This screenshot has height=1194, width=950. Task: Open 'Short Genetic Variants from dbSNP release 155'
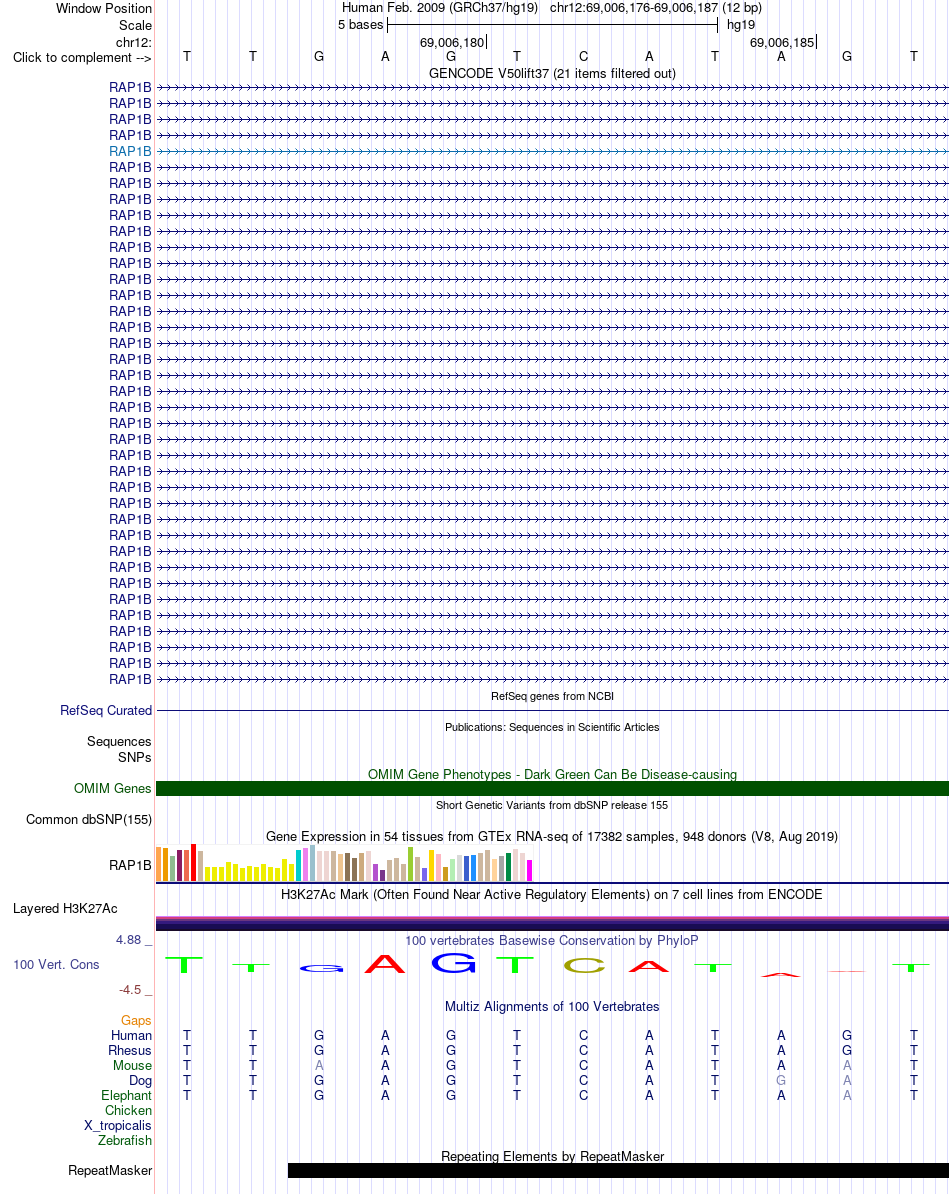click(552, 805)
